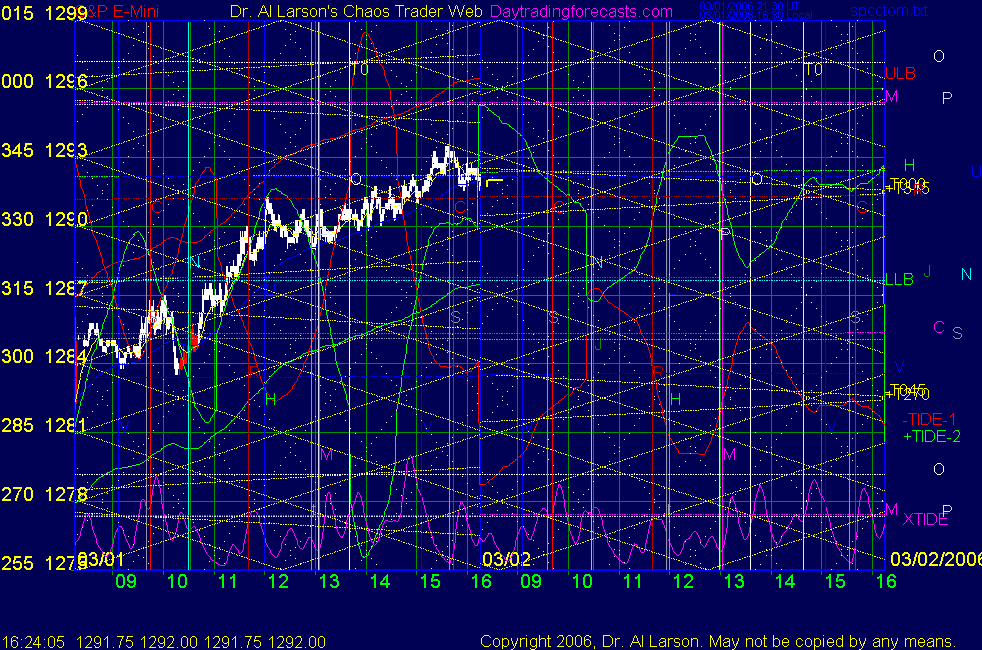Select the 16:24:05 timestamp in status line
Screen dimensions: 982x650
pos(33,642)
